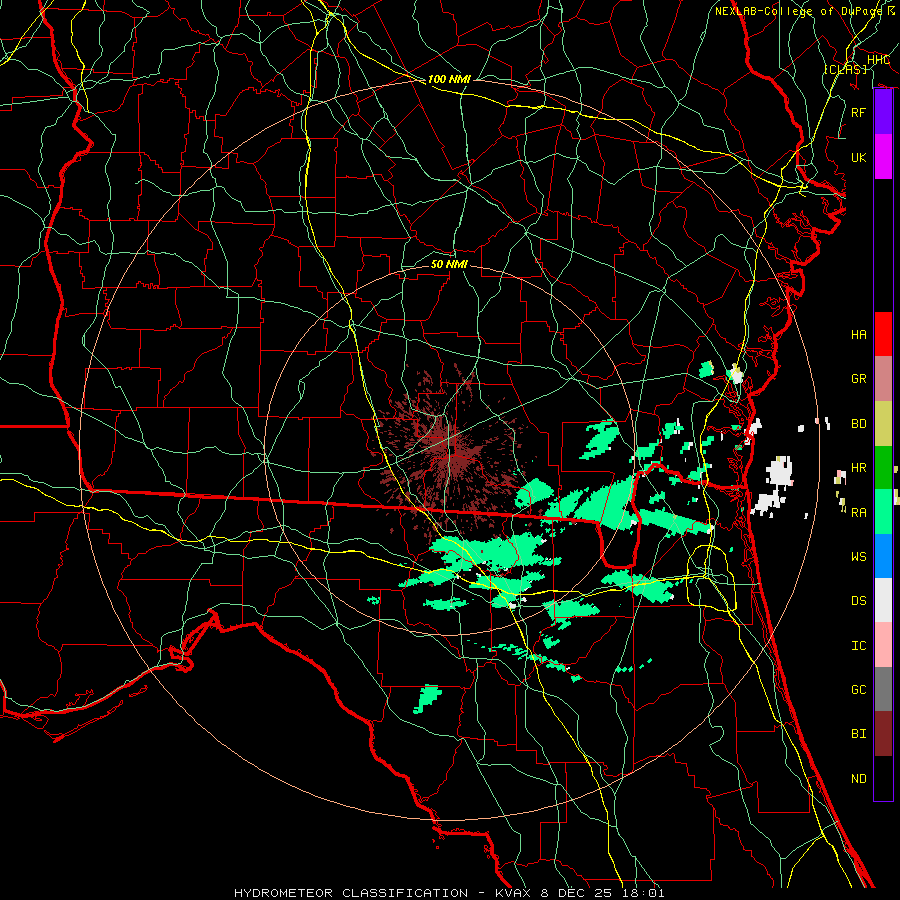
Task: Click the ND black legend swatch
Action: [x=883, y=778]
